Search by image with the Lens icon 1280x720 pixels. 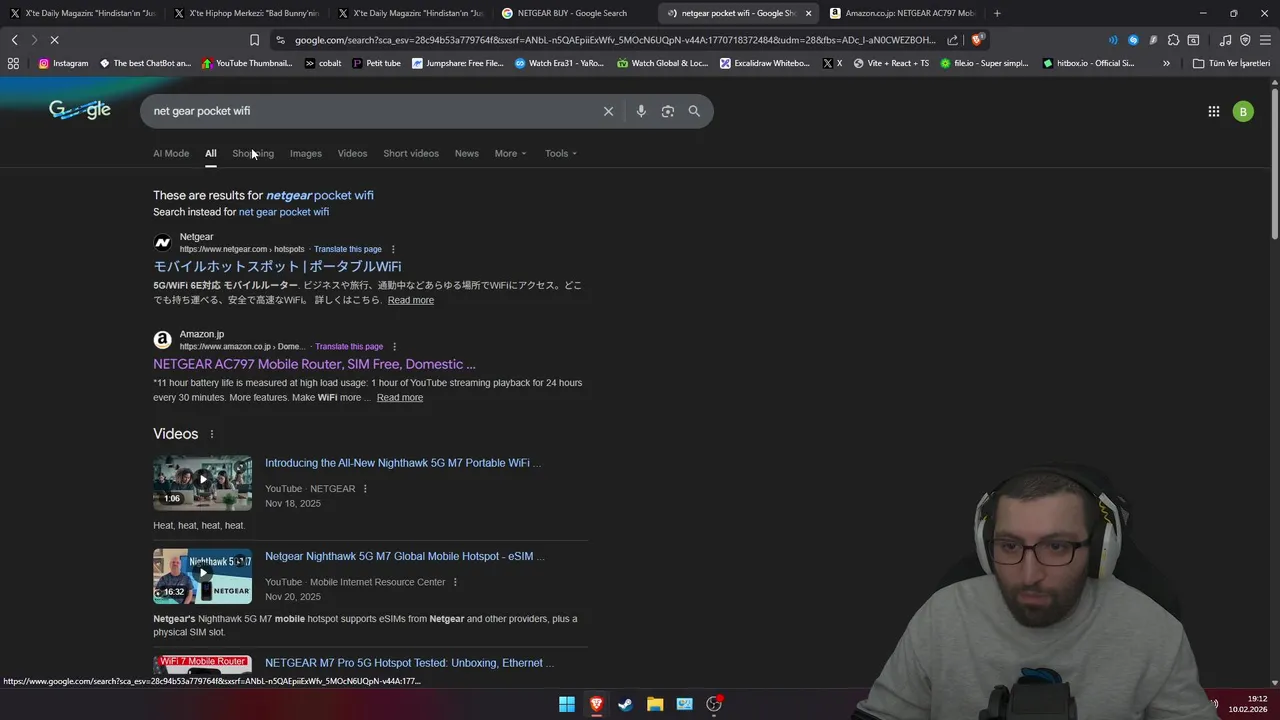click(668, 111)
